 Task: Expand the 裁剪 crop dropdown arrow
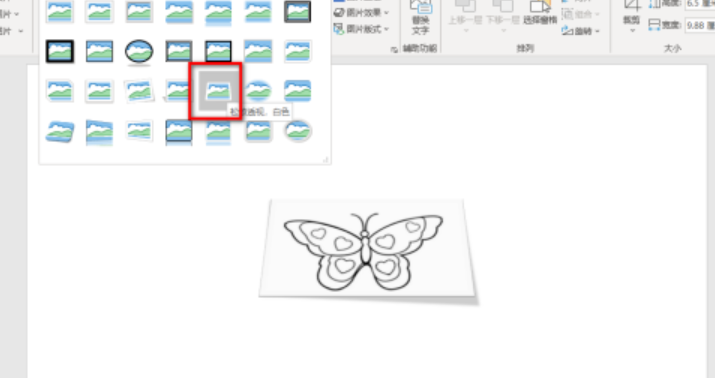pos(632,31)
